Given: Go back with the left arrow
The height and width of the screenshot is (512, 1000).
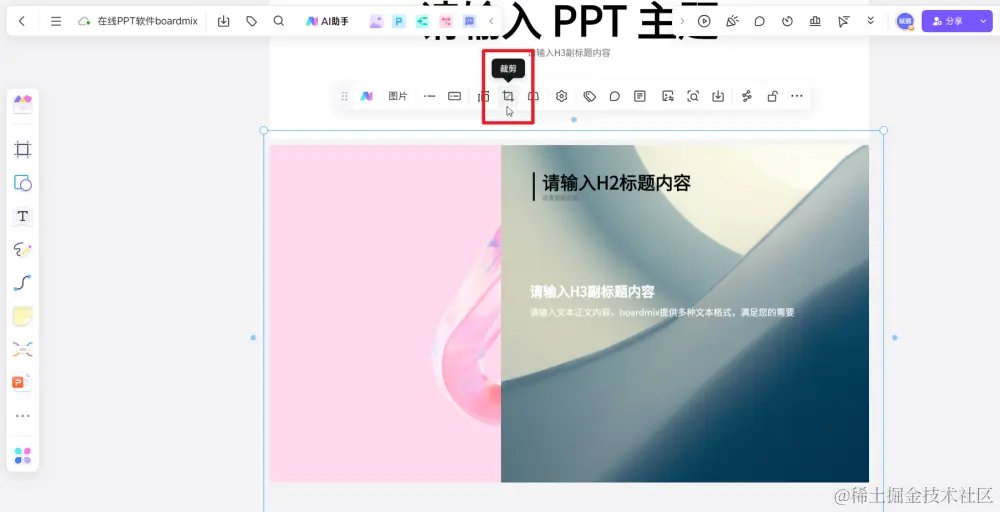Looking at the screenshot, I should pyautogui.click(x=22, y=21).
